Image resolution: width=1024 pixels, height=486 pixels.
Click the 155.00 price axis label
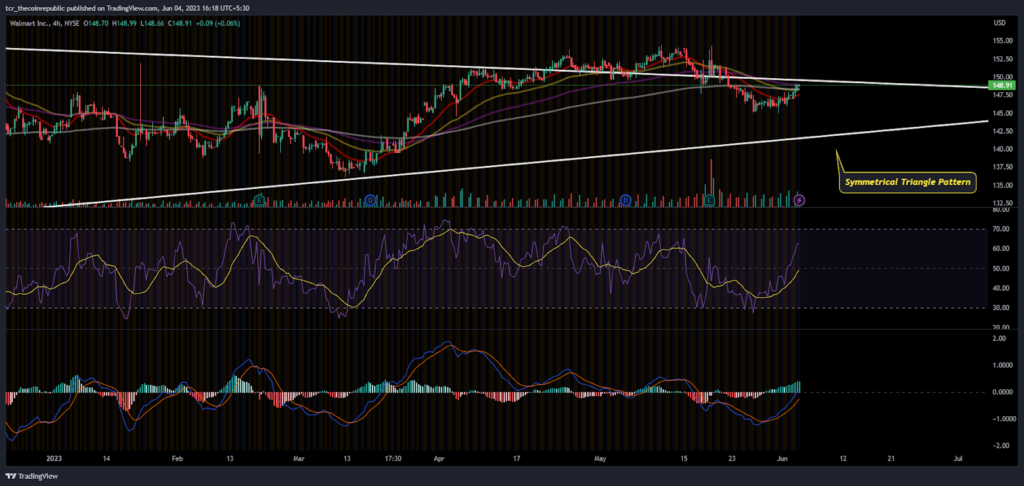(1001, 41)
